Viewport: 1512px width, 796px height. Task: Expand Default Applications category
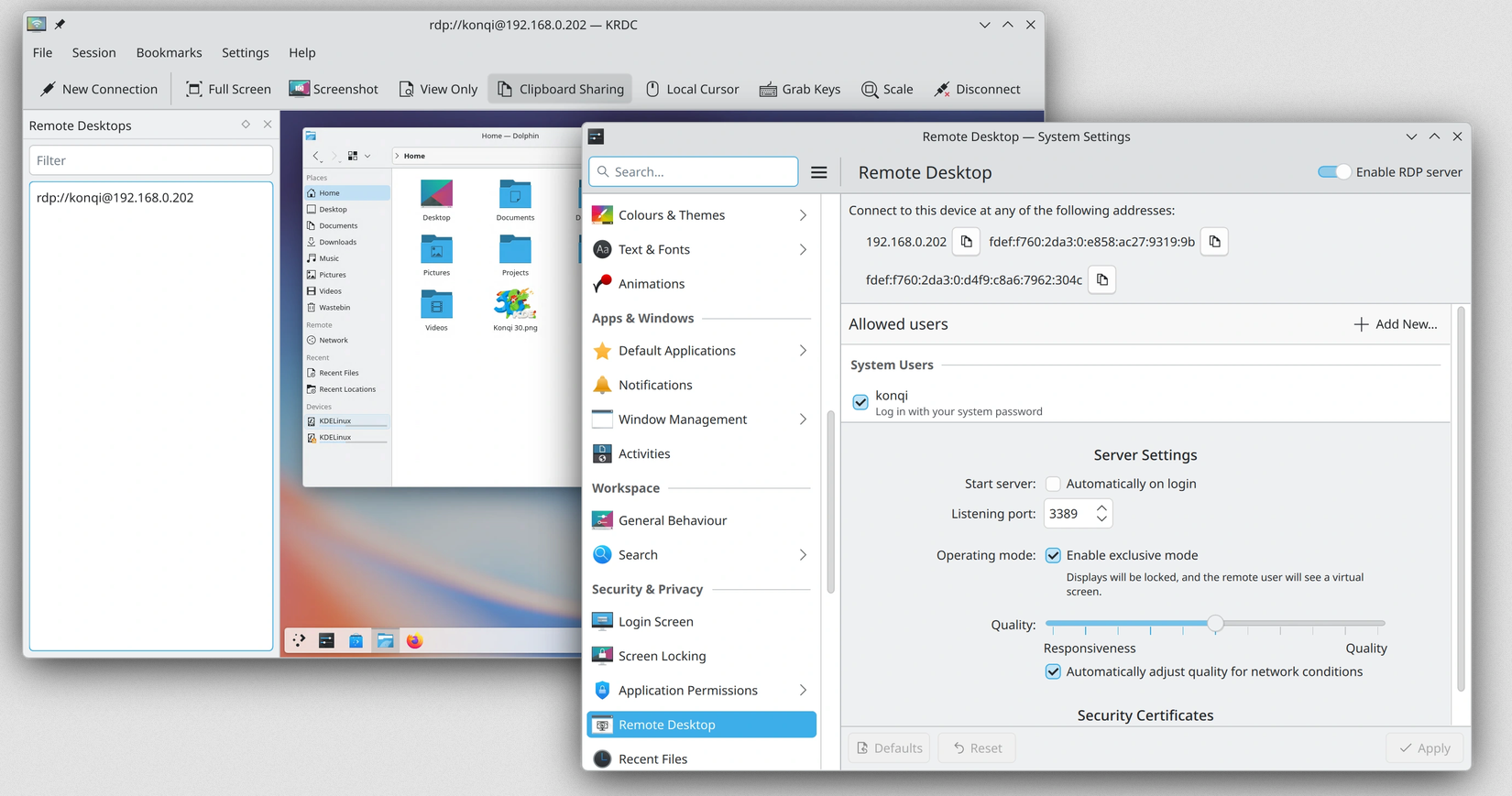pyautogui.click(x=701, y=351)
